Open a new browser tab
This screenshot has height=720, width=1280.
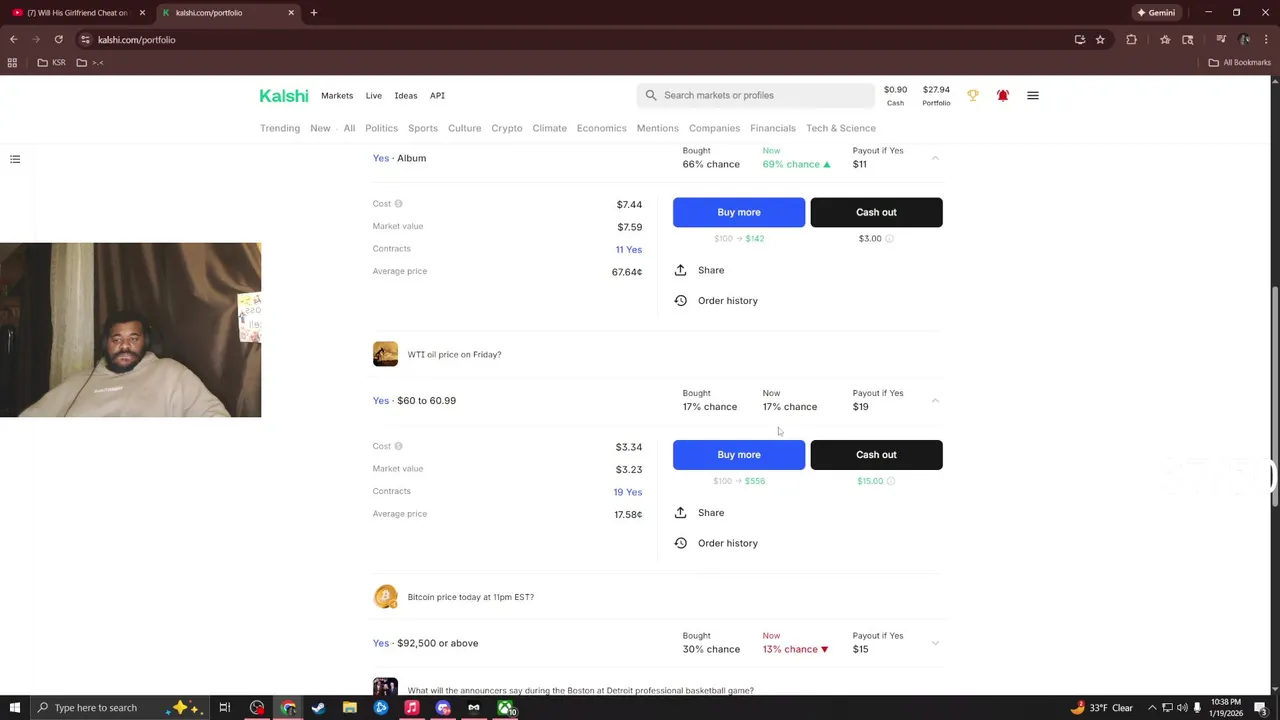(314, 13)
